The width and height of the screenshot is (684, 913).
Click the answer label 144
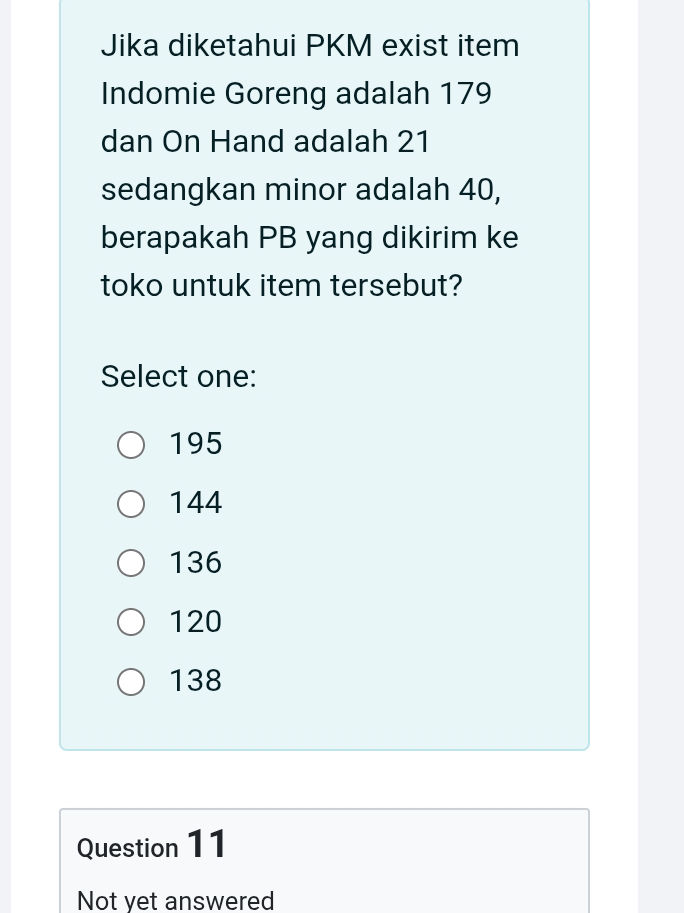(195, 503)
